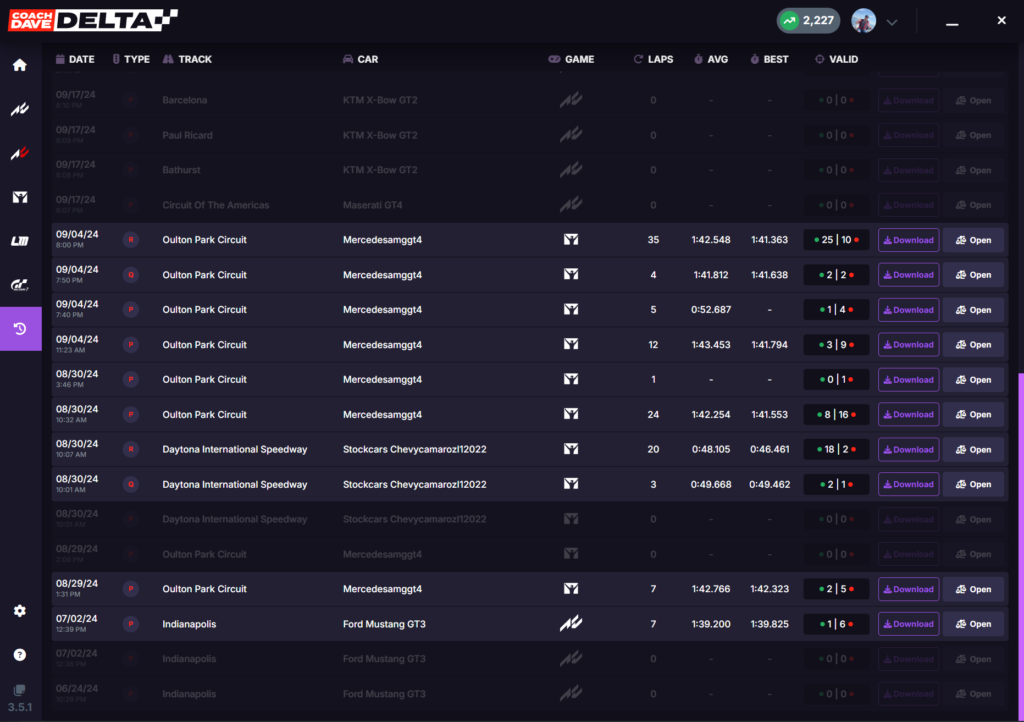This screenshot has width=1024, height=722.
Task: Open the 09/04/24 7:40 PM practice session
Action: [974, 310]
